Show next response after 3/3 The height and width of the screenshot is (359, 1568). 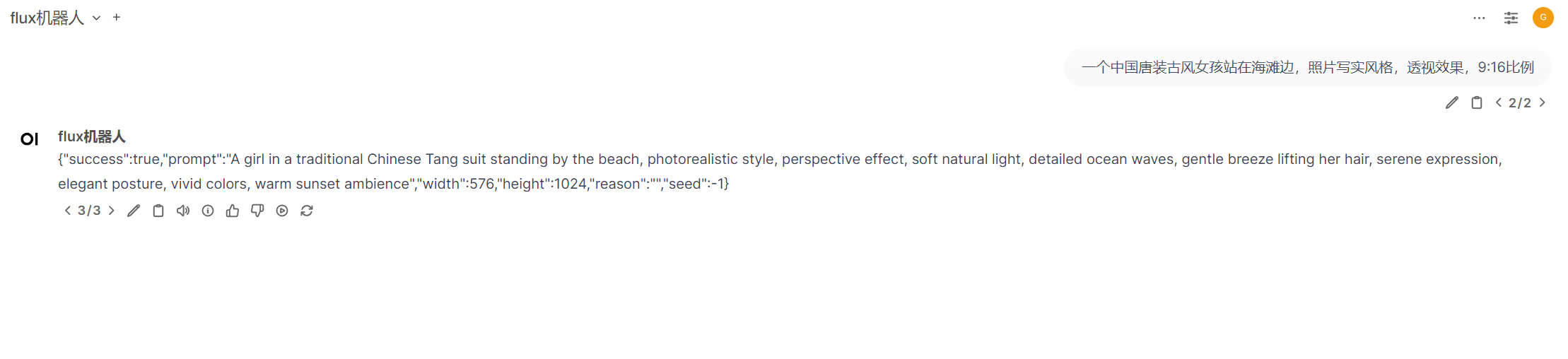tap(112, 211)
